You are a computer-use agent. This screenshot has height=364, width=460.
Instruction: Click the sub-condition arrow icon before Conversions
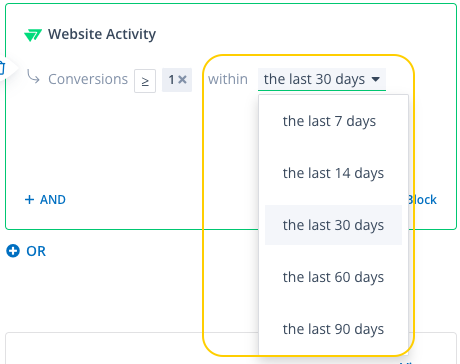[x=33, y=77]
